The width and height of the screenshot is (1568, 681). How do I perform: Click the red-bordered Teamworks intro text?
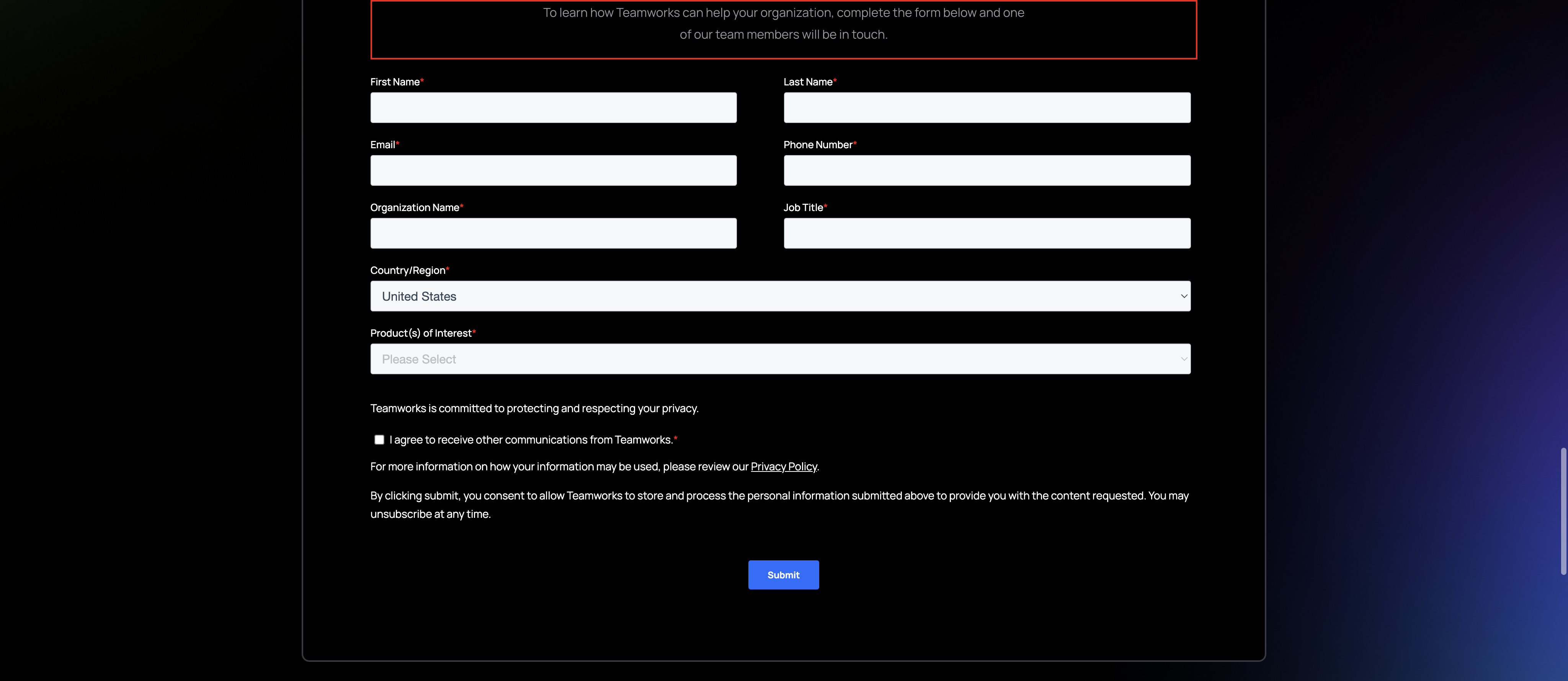(783, 24)
